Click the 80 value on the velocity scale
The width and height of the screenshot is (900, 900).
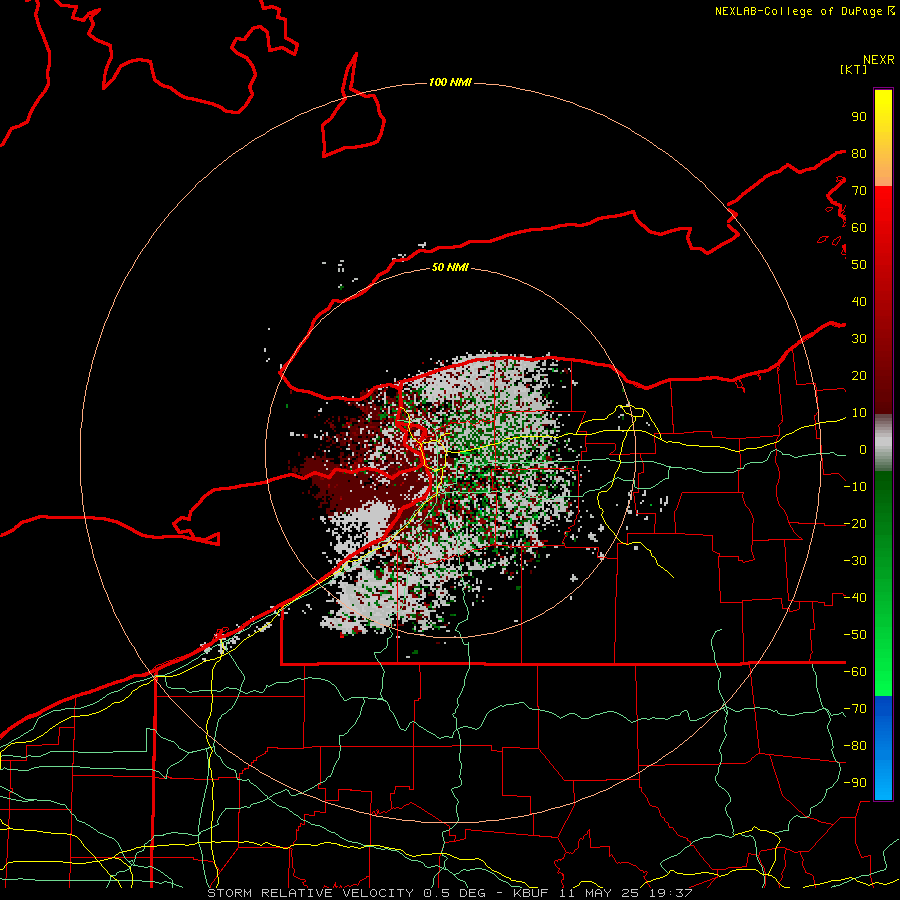(859, 153)
